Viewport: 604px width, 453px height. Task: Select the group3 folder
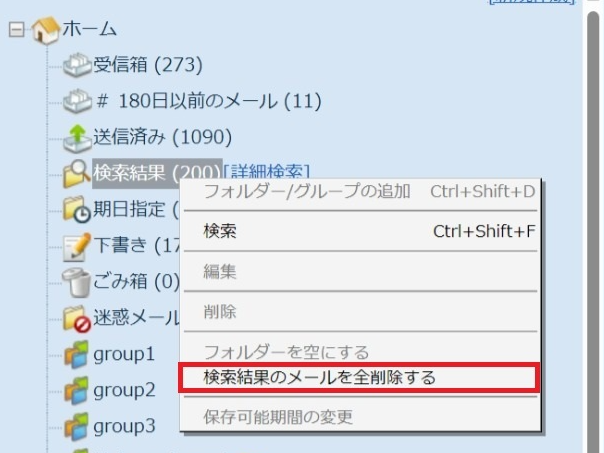[x=124, y=426]
